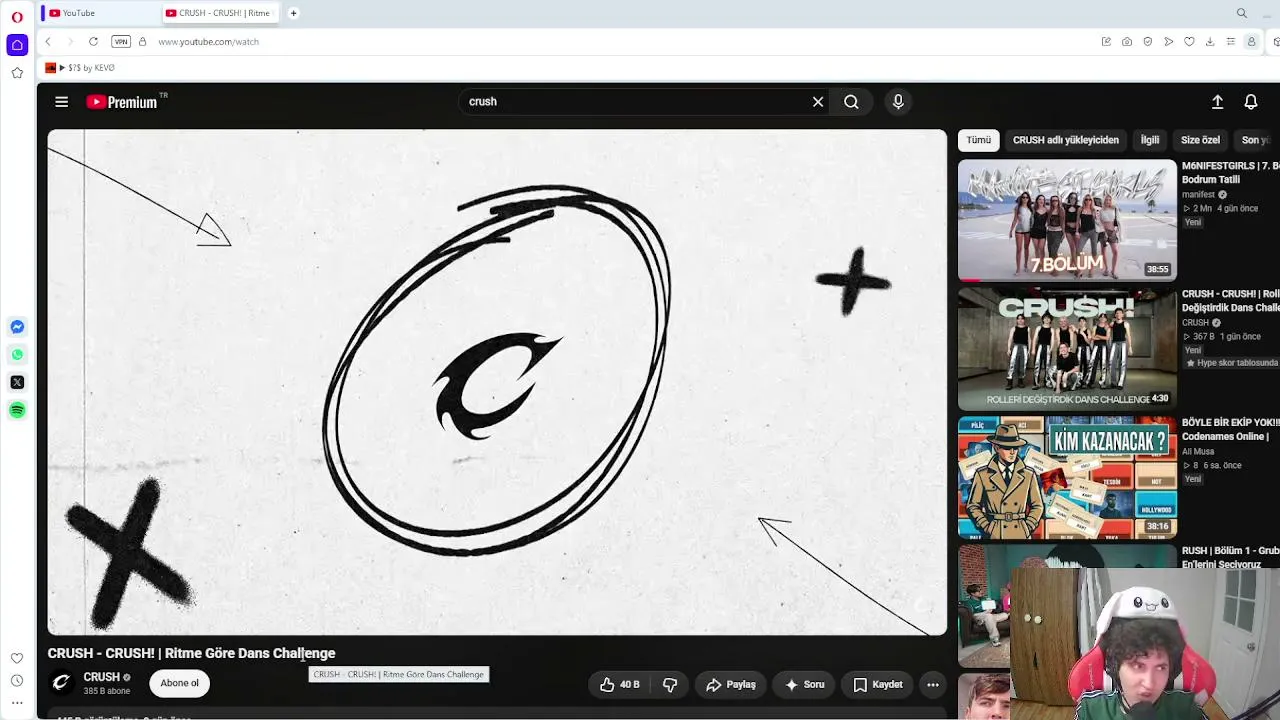This screenshot has width=1280, height=720.
Task: Open Kim Kazanacak Codenames video thumbnail
Action: pos(1067,478)
